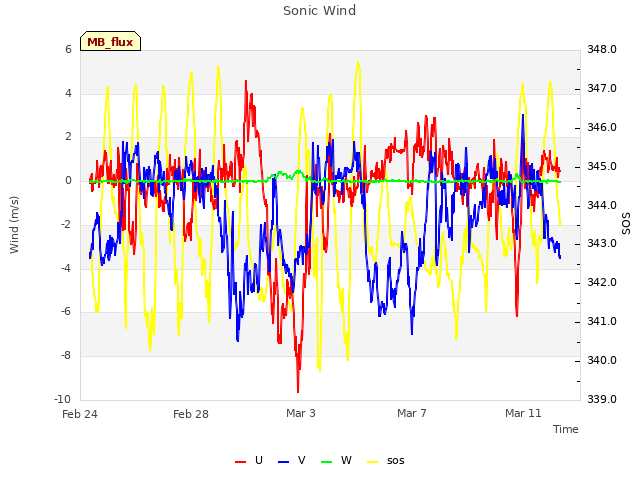Screen dimensions: 640x480
Task: Click the 345.0 right axis value
Action: coord(602,167)
